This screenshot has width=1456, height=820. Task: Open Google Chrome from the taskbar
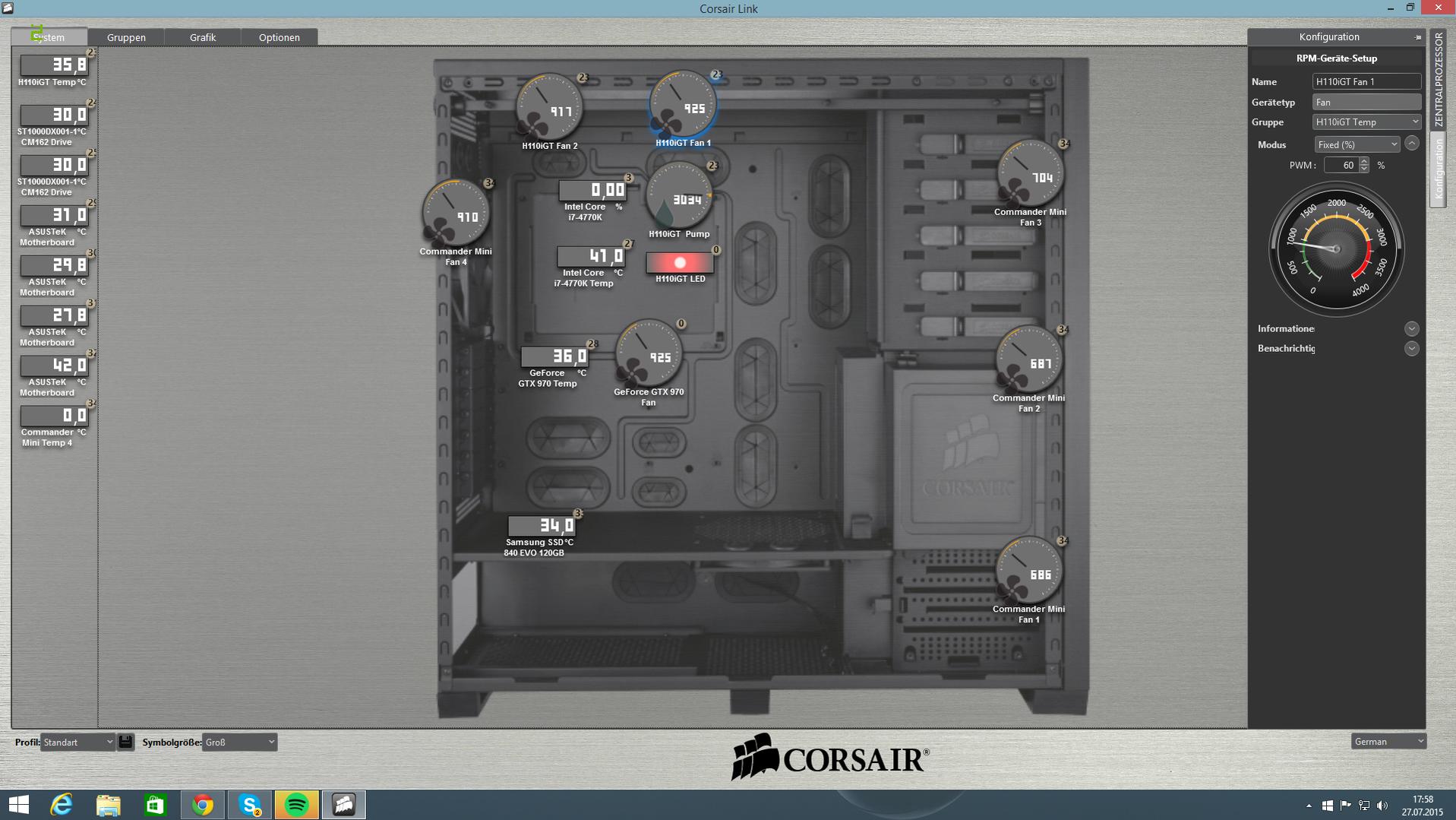pos(203,805)
